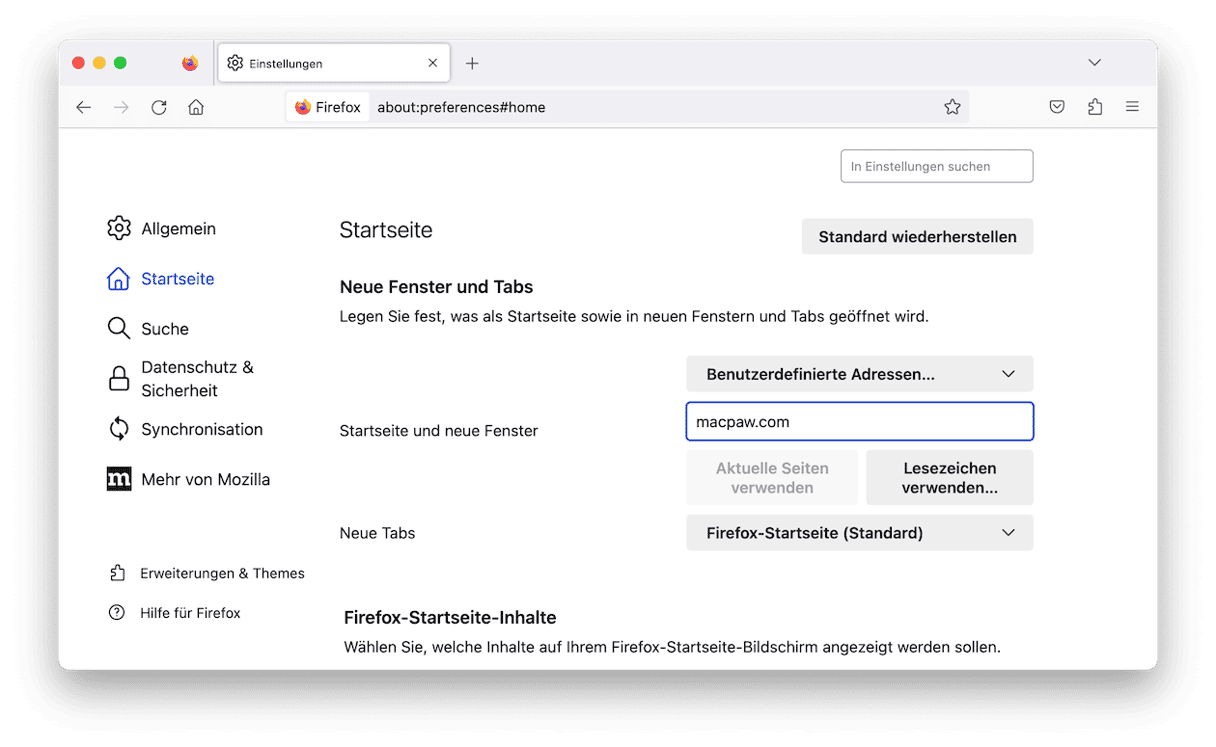1216x747 pixels.
Task: Open the Allgemein settings category
Action: click(x=162, y=228)
